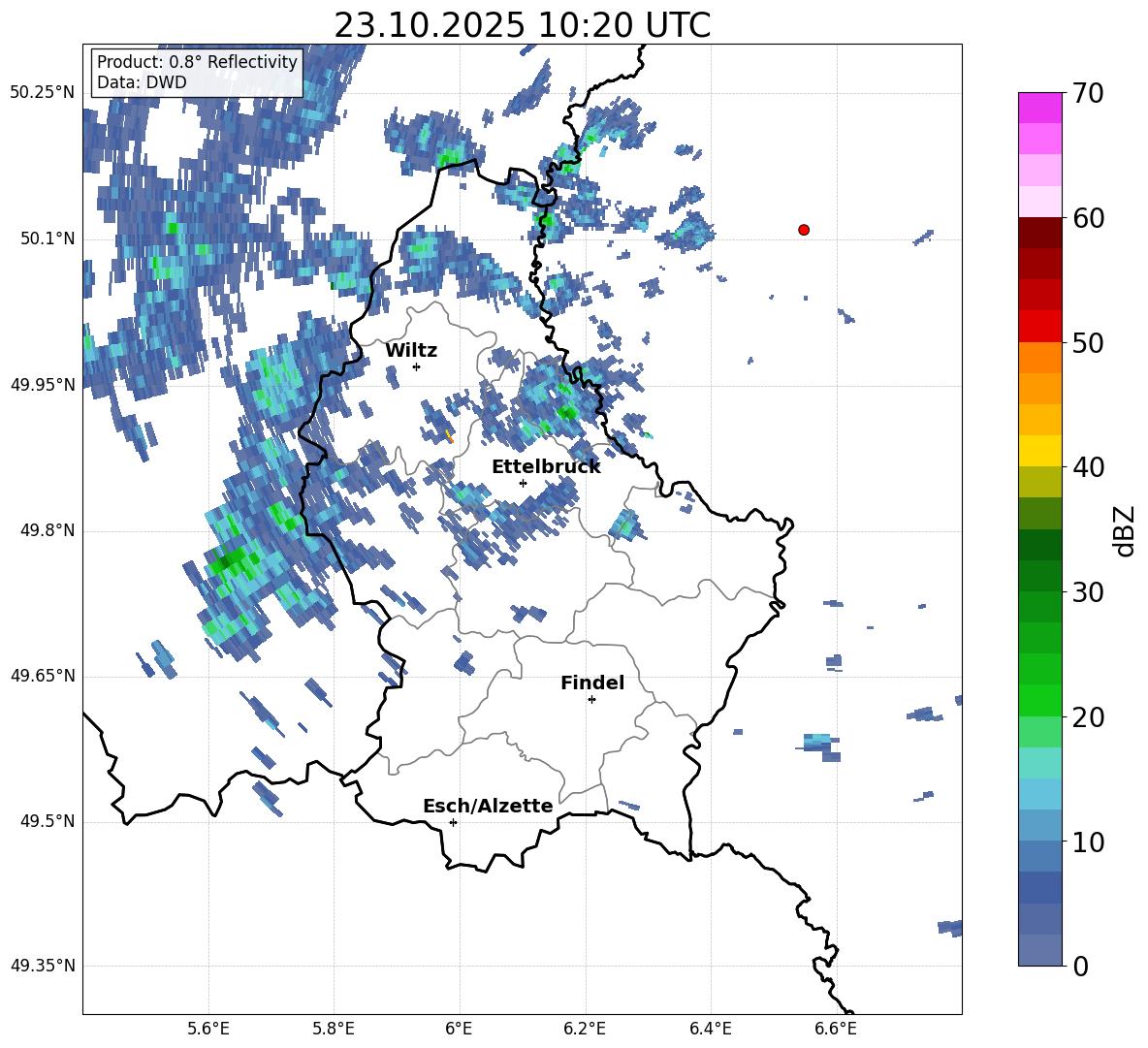Click the 6.2°E longitude label
The width and height of the screenshot is (1148, 1048).
pos(585,1029)
